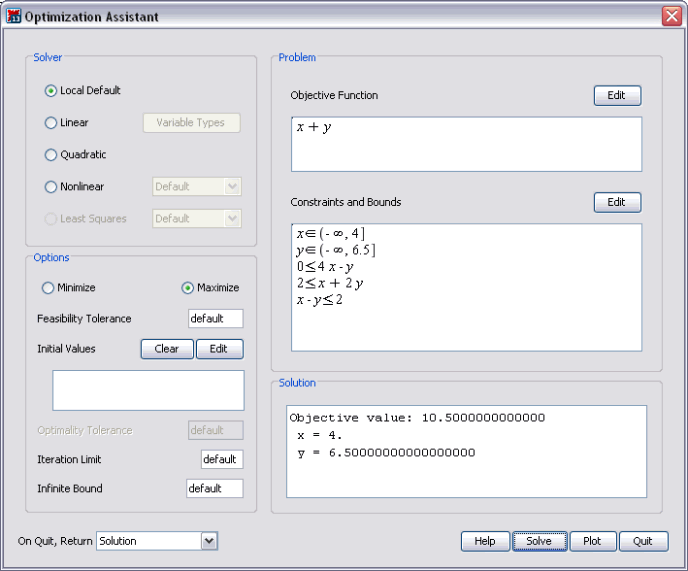Switch the optimization to Minimize

click(47, 288)
